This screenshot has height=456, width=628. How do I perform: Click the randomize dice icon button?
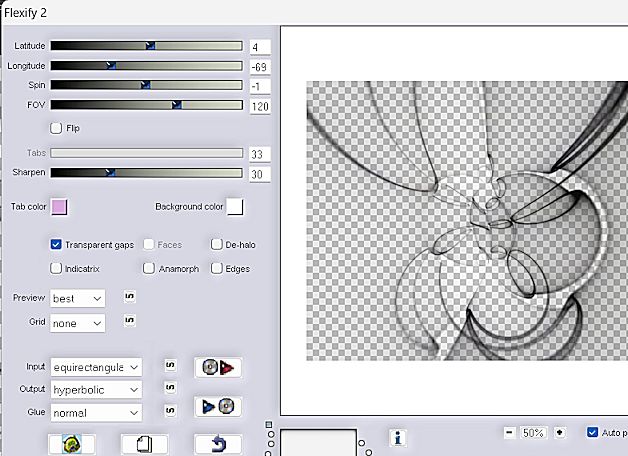pyautogui.click(x=71, y=444)
